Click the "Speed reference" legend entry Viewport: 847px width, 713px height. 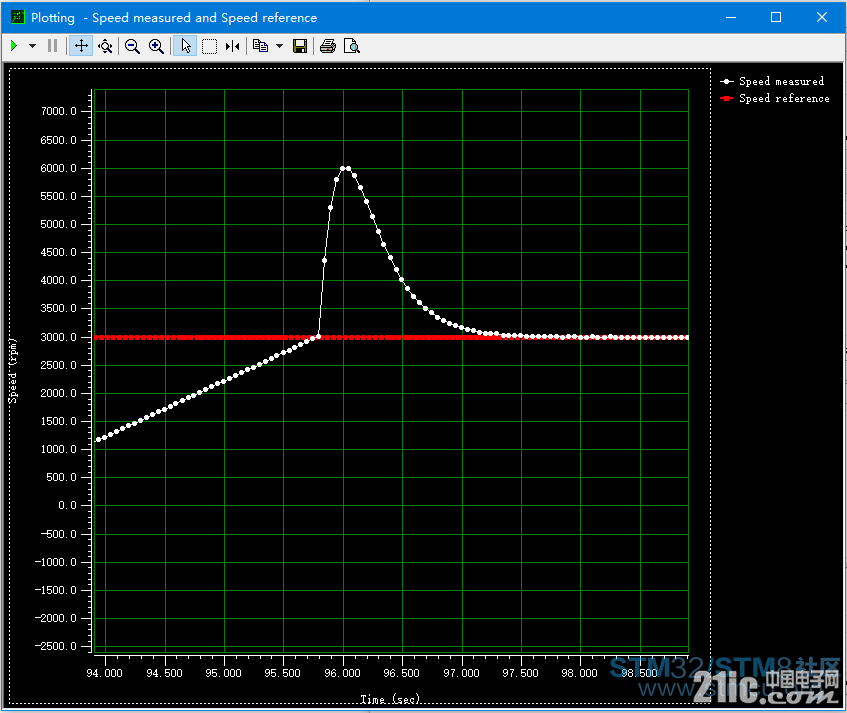[x=775, y=98]
